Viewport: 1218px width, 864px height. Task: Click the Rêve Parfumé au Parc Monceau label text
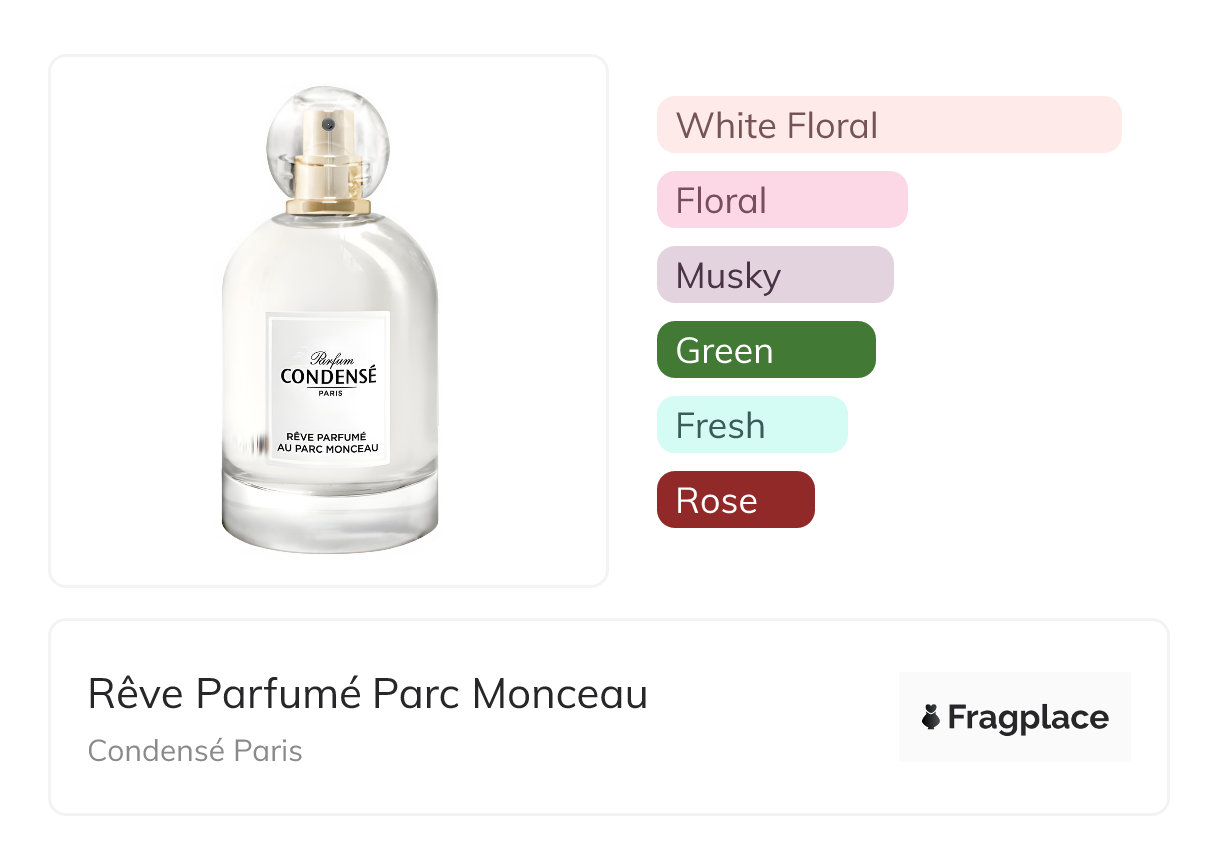tap(328, 442)
